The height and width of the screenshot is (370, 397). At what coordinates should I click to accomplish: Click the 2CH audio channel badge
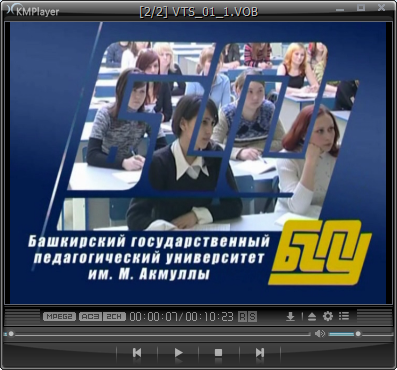(x=114, y=316)
